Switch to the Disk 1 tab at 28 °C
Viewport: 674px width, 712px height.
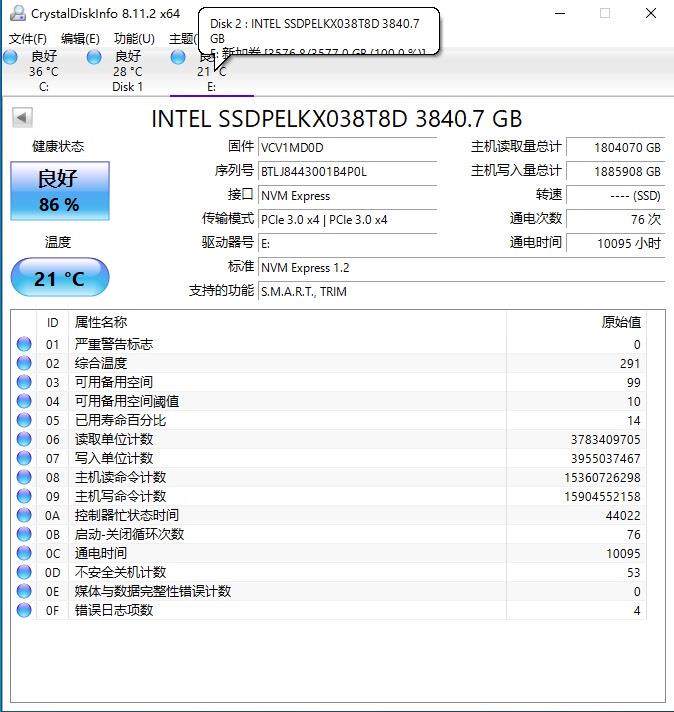(x=128, y=71)
